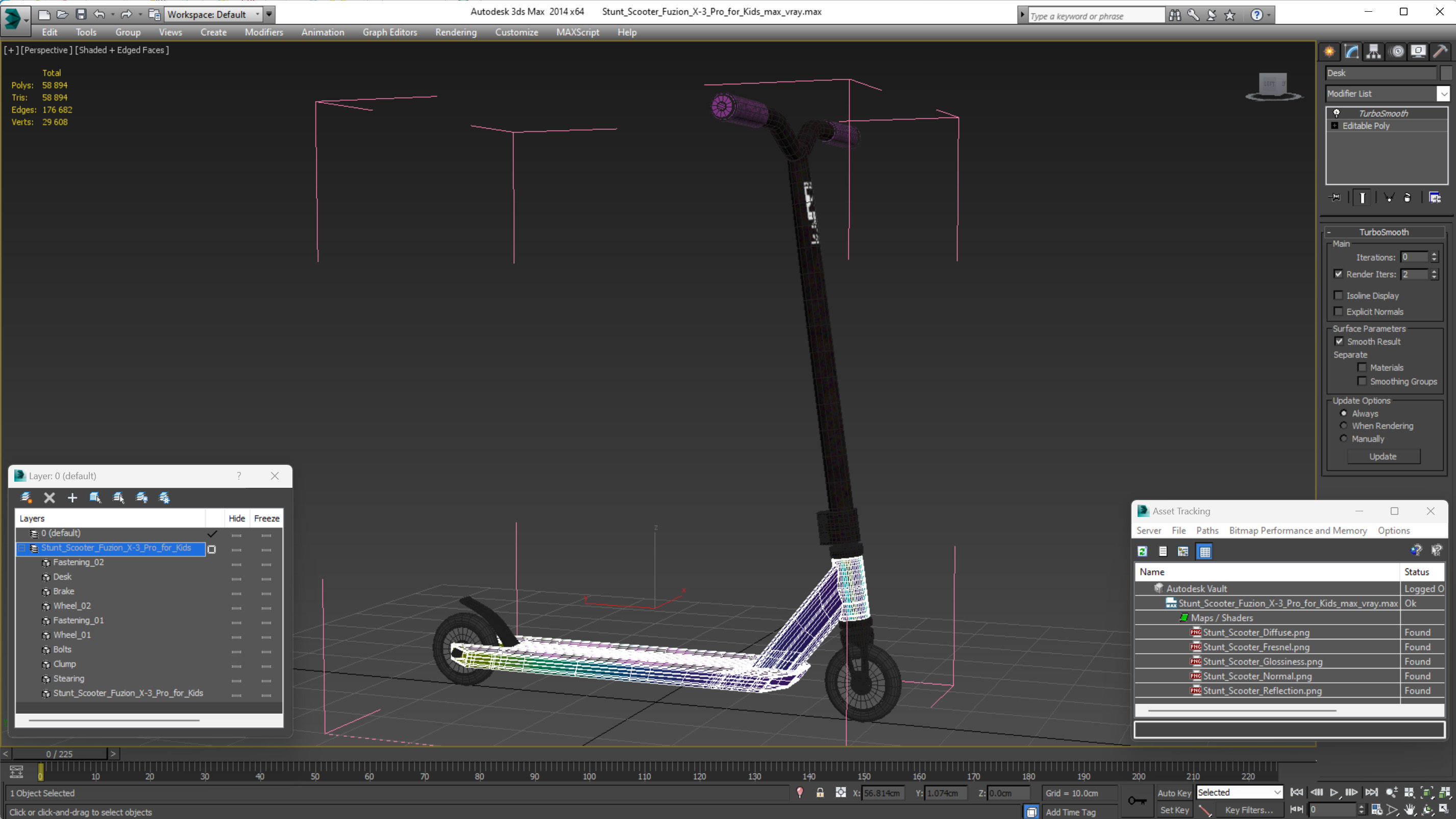Click the Save File icon in toolbar
Screen dimensions: 1456x819
pyautogui.click(x=81, y=14)
